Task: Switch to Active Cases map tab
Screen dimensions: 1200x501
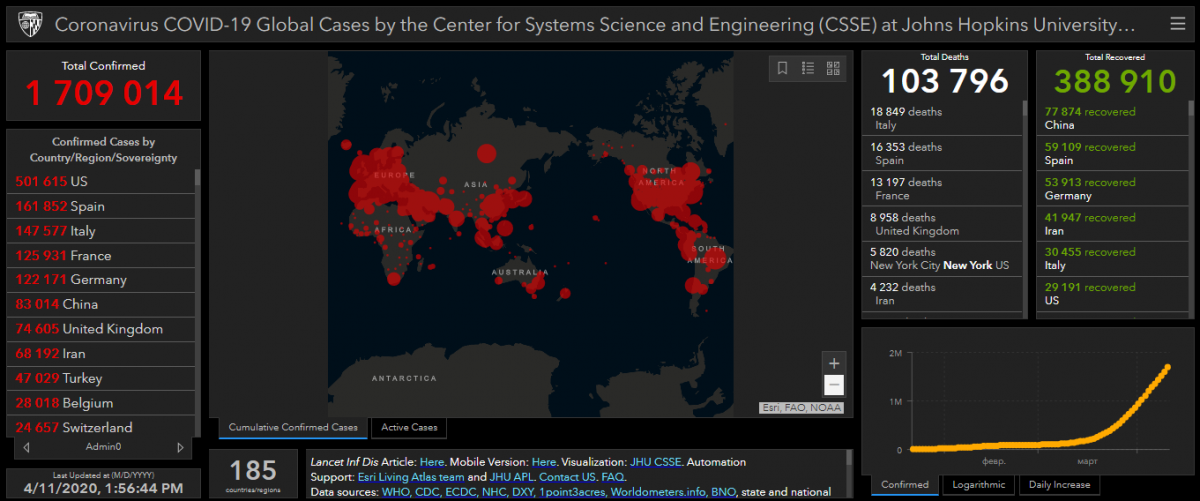Action: pyautogui.click(x=410, y=428)
